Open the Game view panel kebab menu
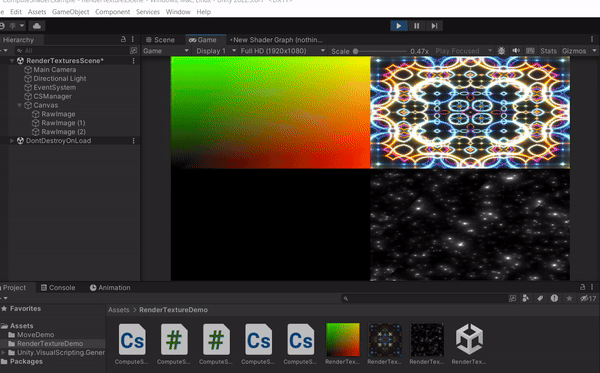The width and height of the screenshot is (600, 373). coord(592,39)
